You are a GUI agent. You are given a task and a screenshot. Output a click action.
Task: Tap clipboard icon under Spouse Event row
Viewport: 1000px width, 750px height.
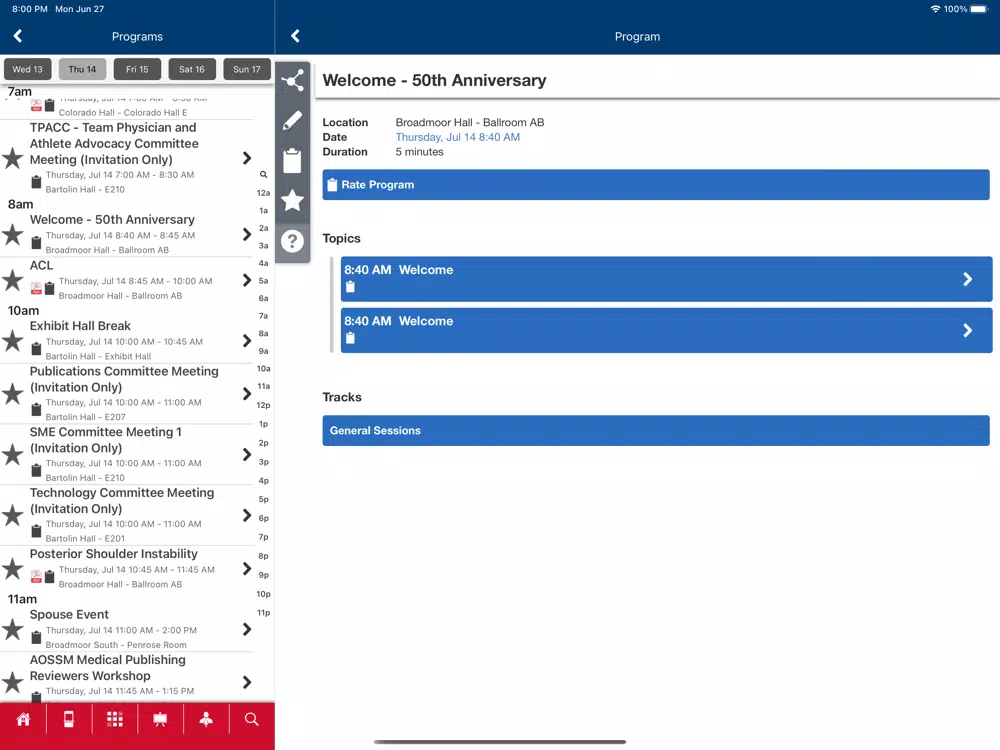click(36, 637)
